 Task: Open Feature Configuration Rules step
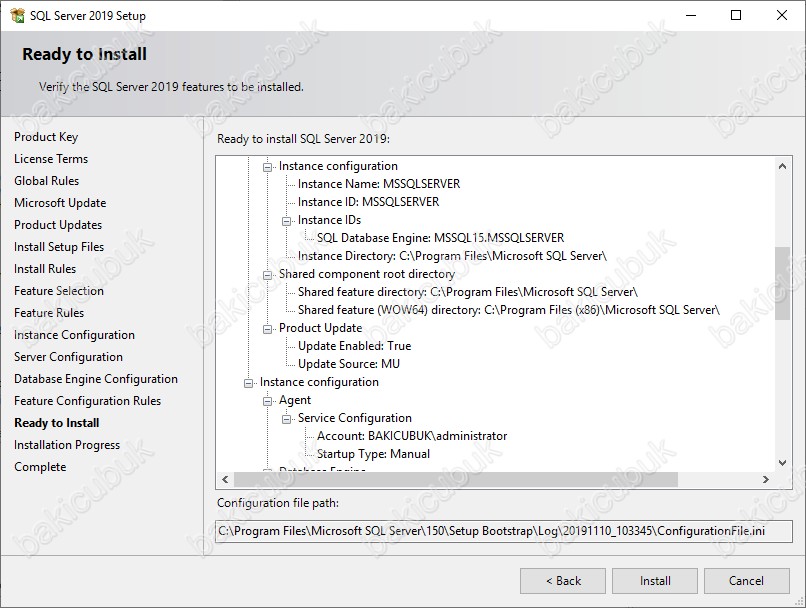(x=87, y=401)
